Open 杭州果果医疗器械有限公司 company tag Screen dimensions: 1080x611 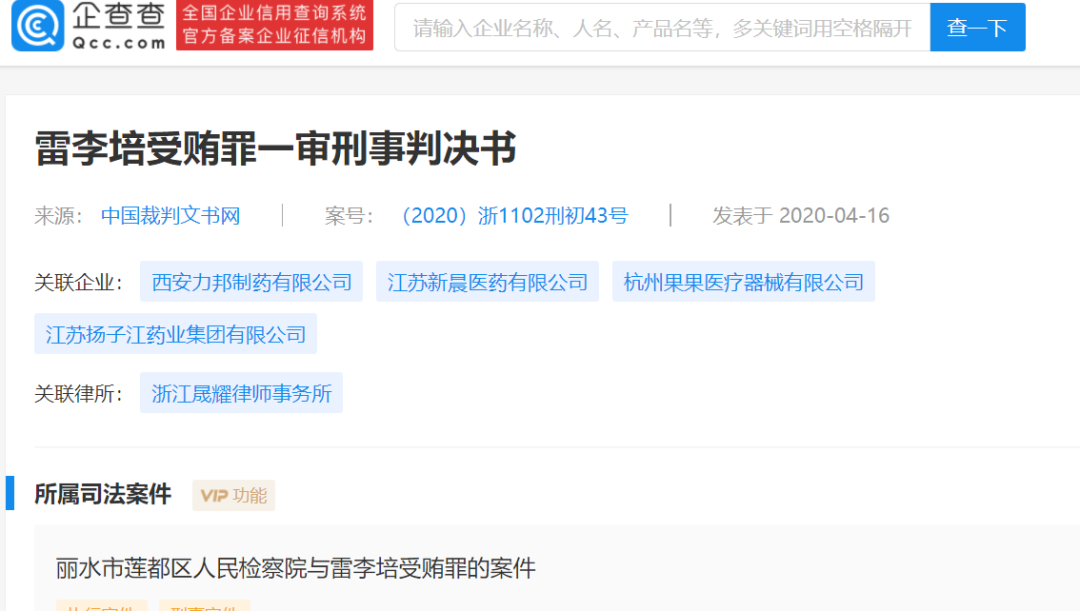point(744,282)
